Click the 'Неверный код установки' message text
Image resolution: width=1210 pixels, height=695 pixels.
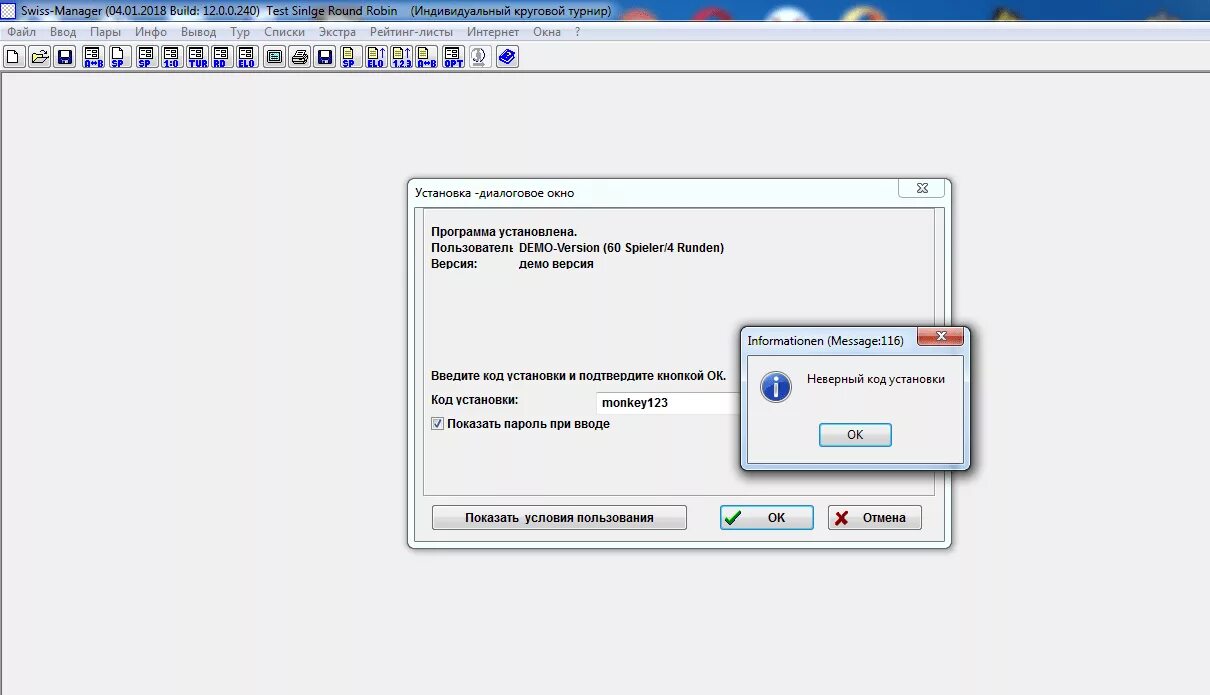[x=876, y=379]
